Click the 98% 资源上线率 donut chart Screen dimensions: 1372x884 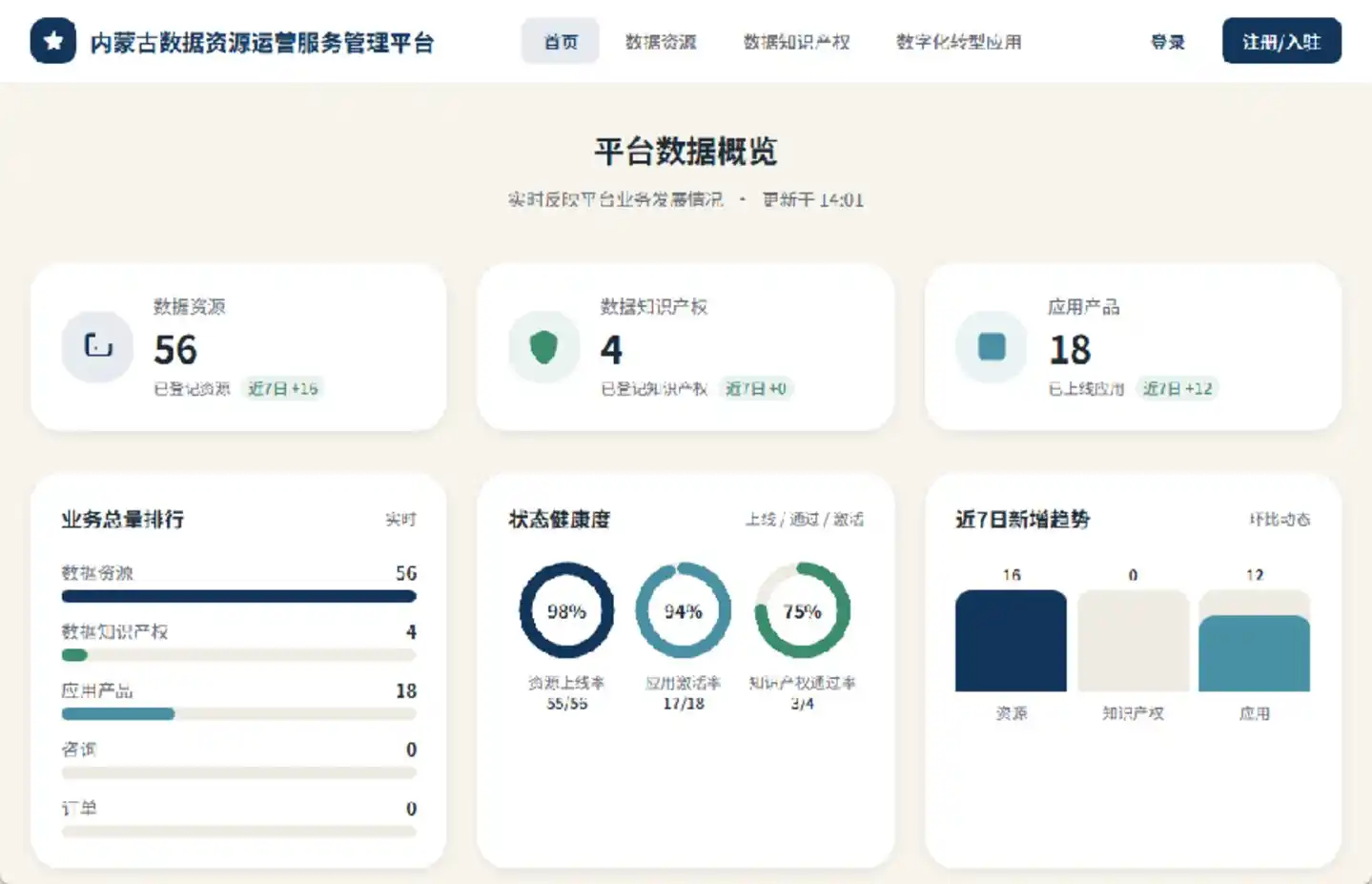pos(566,610)
